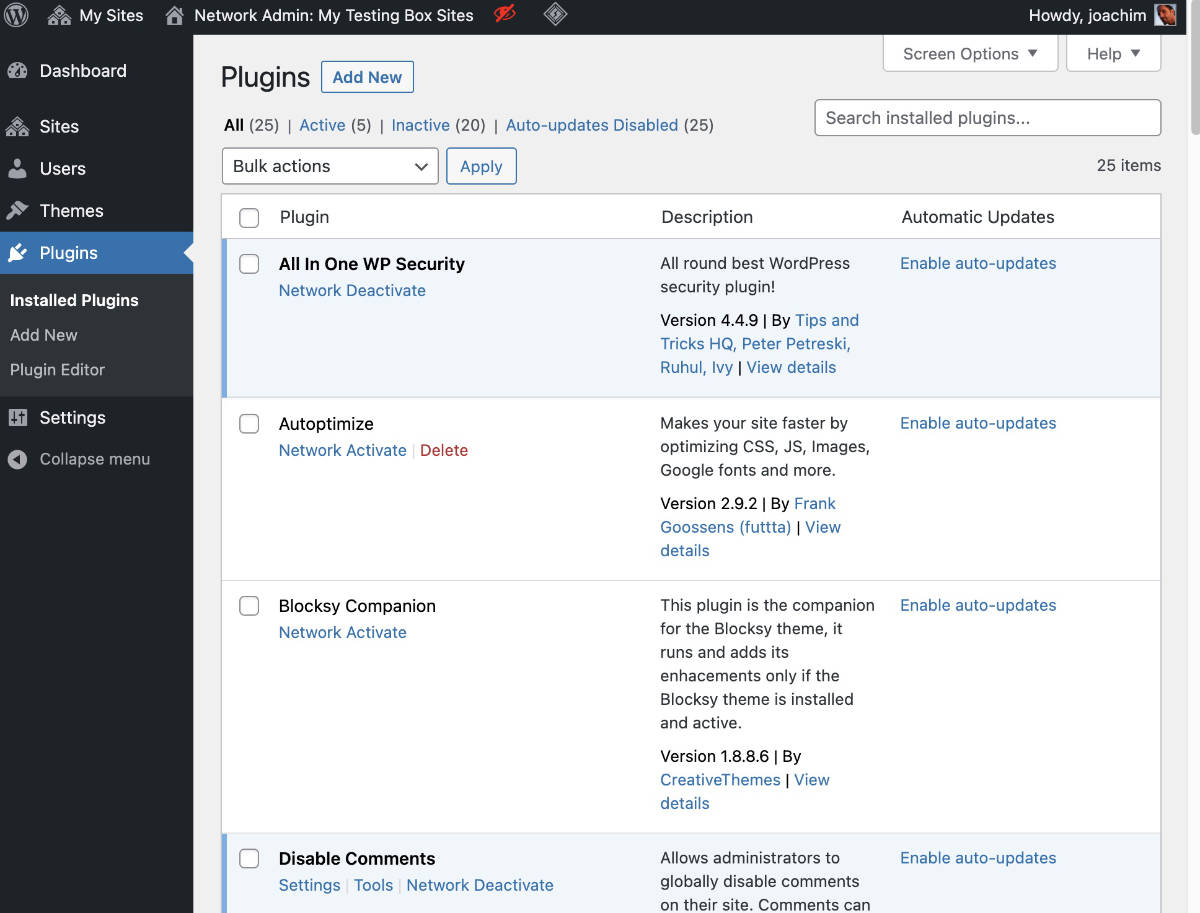Open Users from the sidebar
Screen dimensions: 1200x913
click(61, 168)
